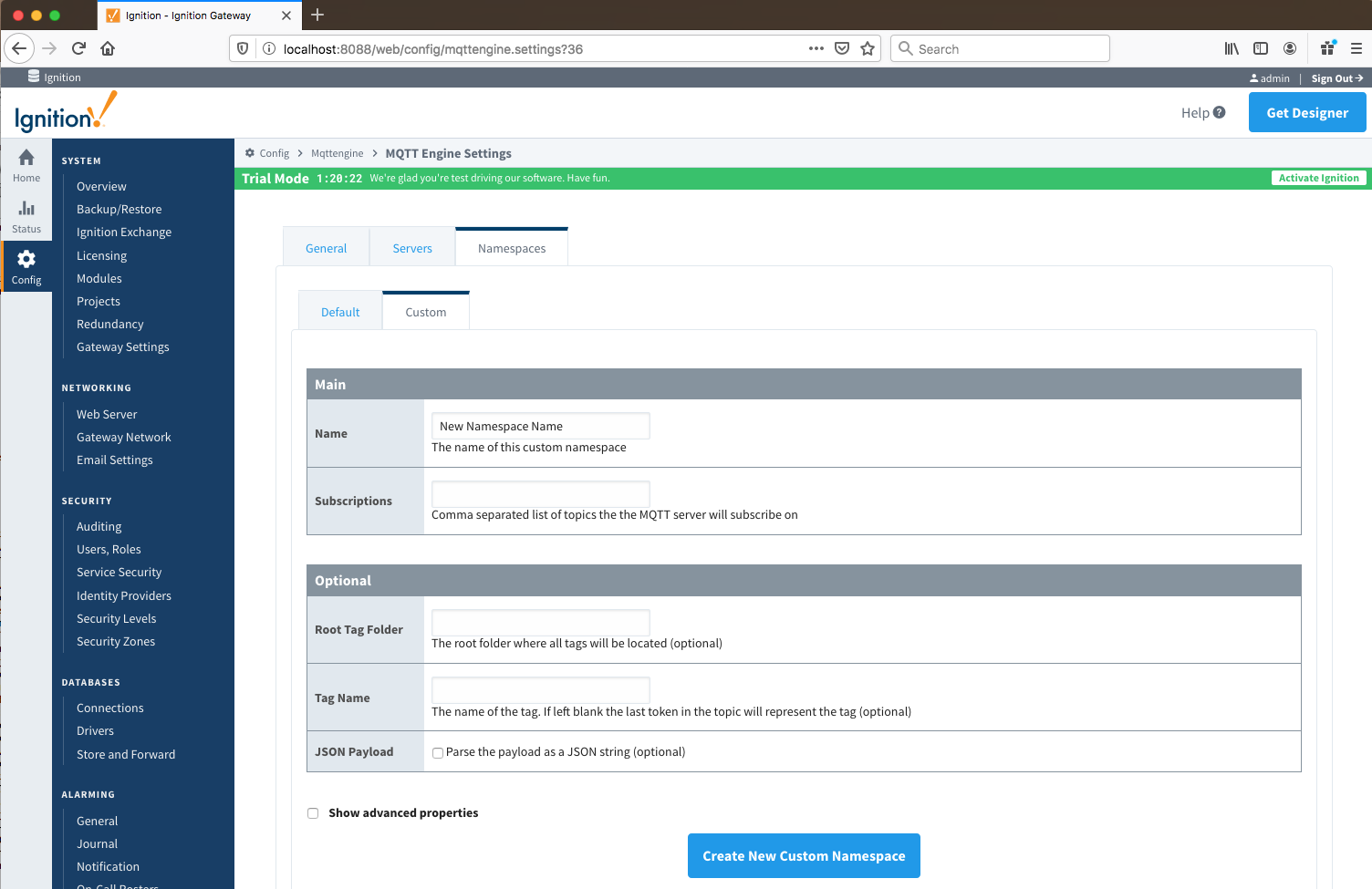Open the library bookmarks icon

(1232, 48)
